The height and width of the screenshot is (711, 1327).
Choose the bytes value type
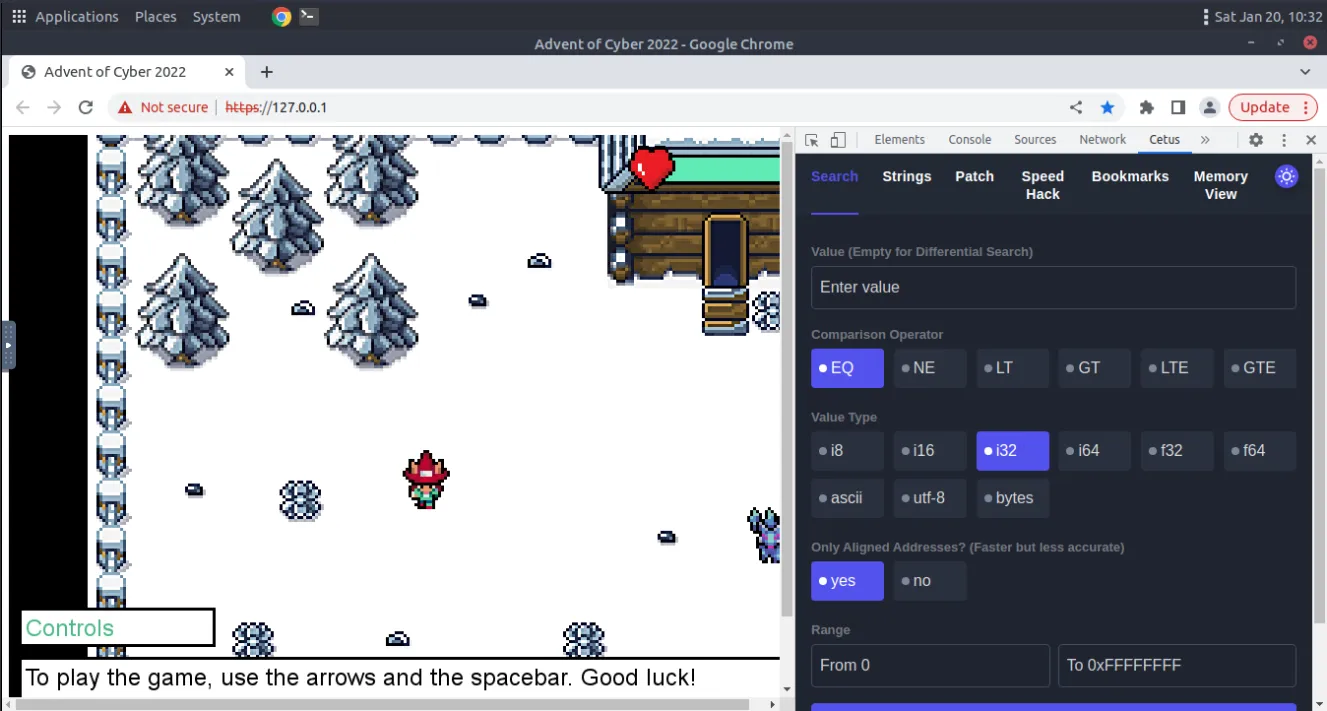pos(1012,498)
